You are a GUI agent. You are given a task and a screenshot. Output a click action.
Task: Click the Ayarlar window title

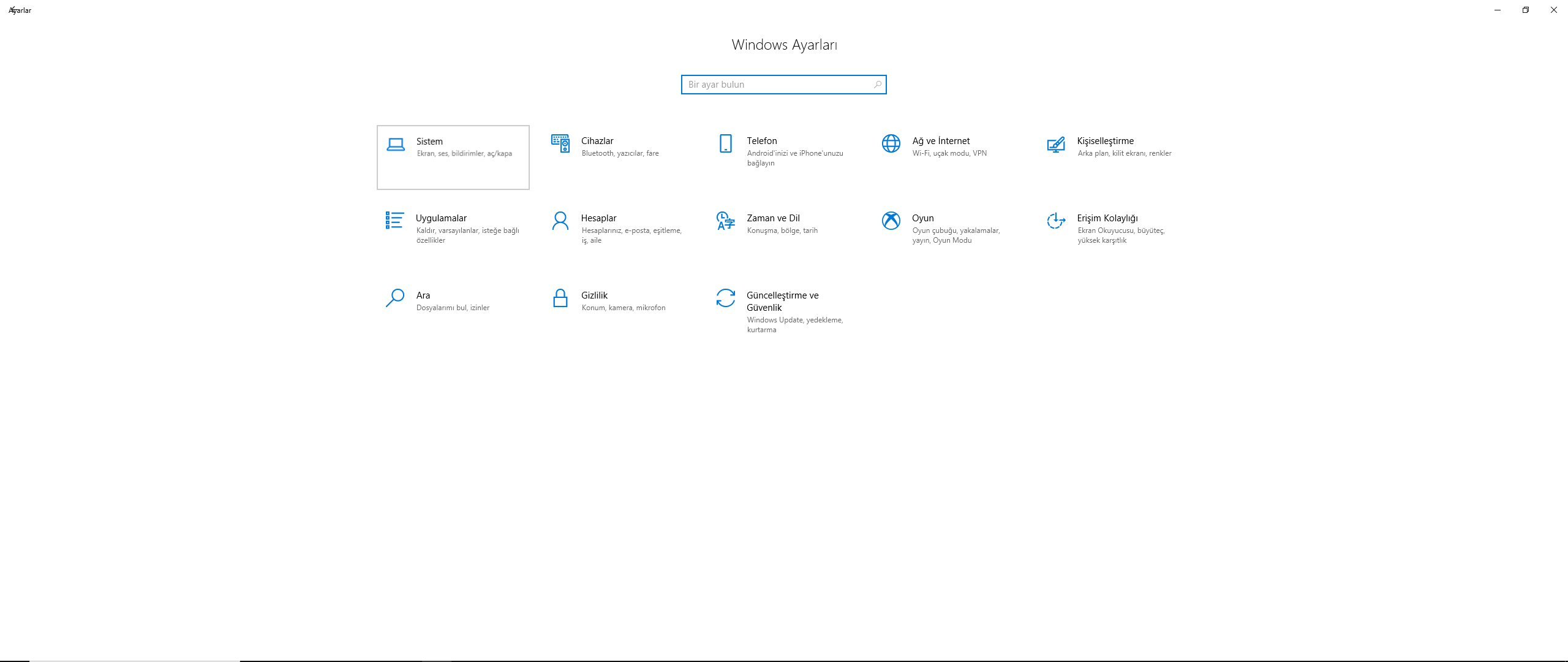pos(20,10)
